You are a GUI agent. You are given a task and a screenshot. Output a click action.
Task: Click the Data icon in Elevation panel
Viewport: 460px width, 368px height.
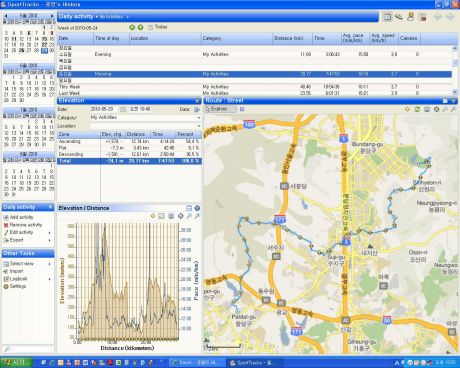click(x=197, y=109)
